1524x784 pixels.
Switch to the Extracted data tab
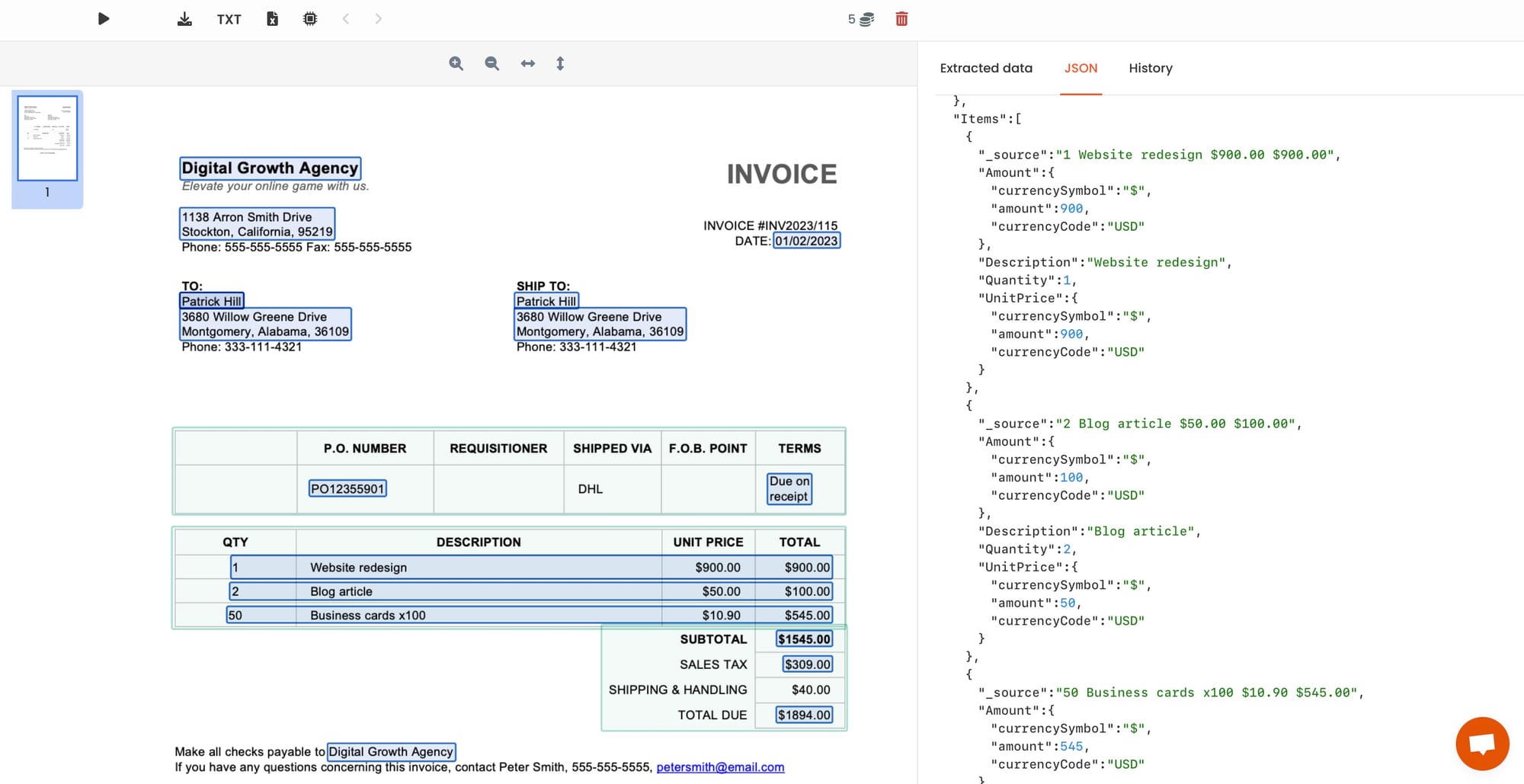pyautogui.click(x=986, y=69)
